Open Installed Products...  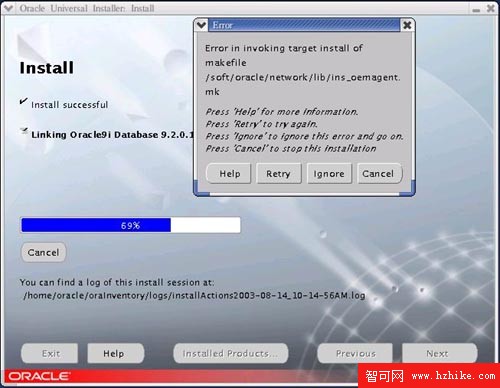pyautogui.click(x=231, y=353)
